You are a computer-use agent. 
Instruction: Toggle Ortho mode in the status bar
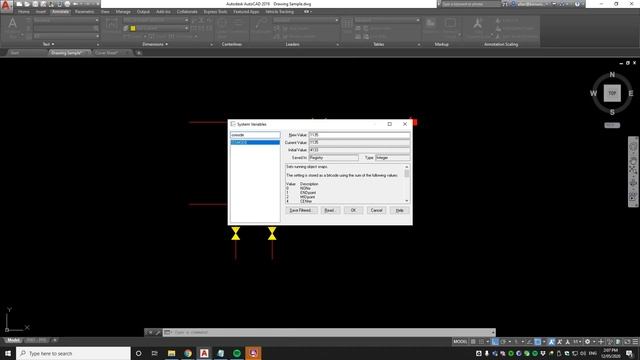tap(495, 342)
